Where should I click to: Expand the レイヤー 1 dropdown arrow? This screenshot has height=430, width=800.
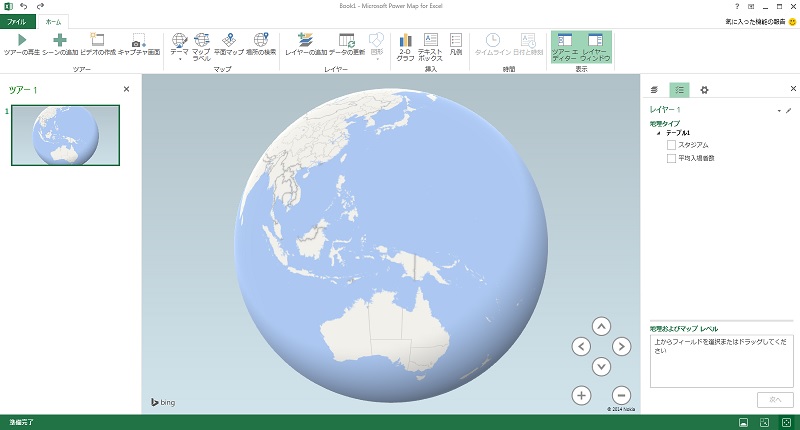point(779,111)
